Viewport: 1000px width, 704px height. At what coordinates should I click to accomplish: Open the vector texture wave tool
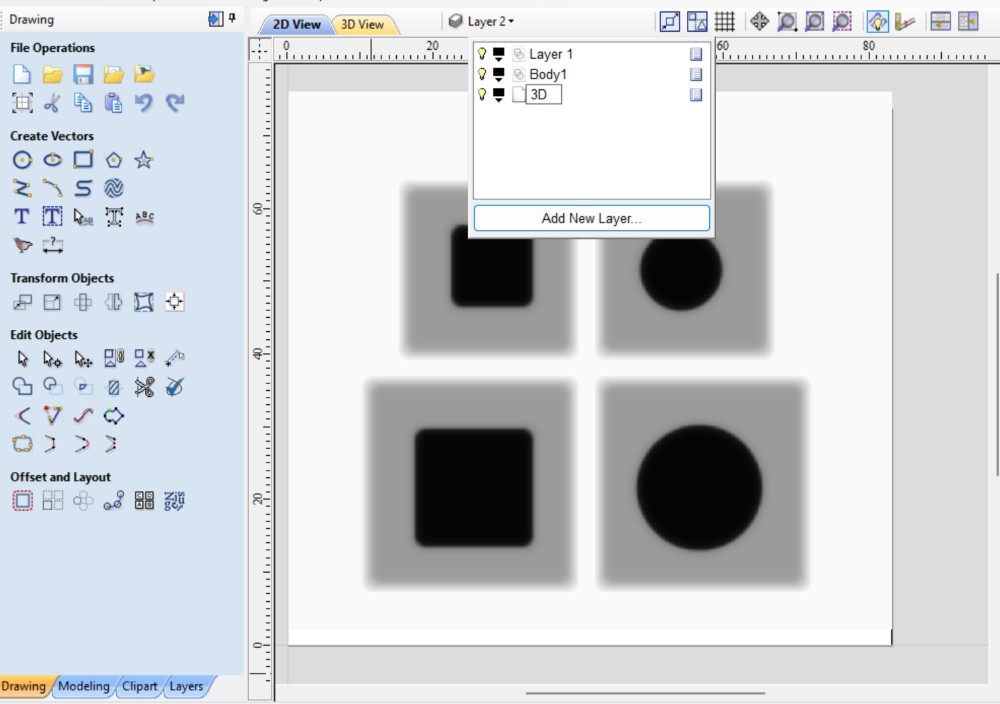114,188
